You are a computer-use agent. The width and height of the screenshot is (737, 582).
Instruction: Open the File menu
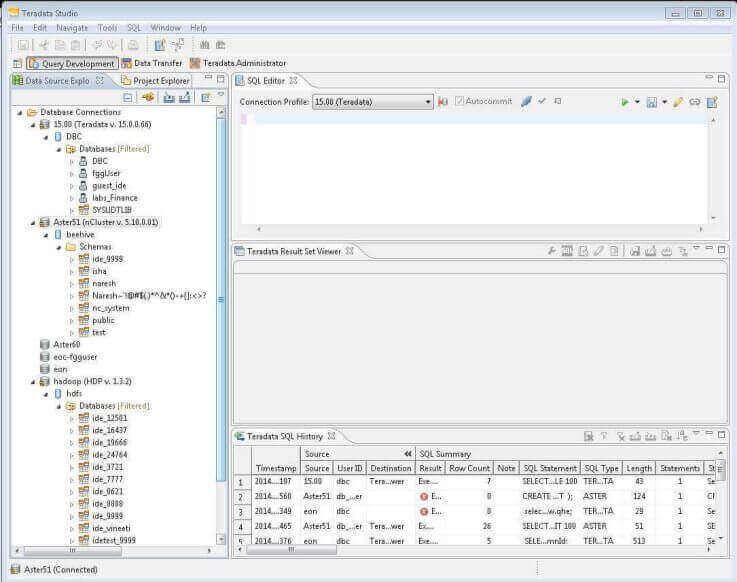(x=17, y=28)
